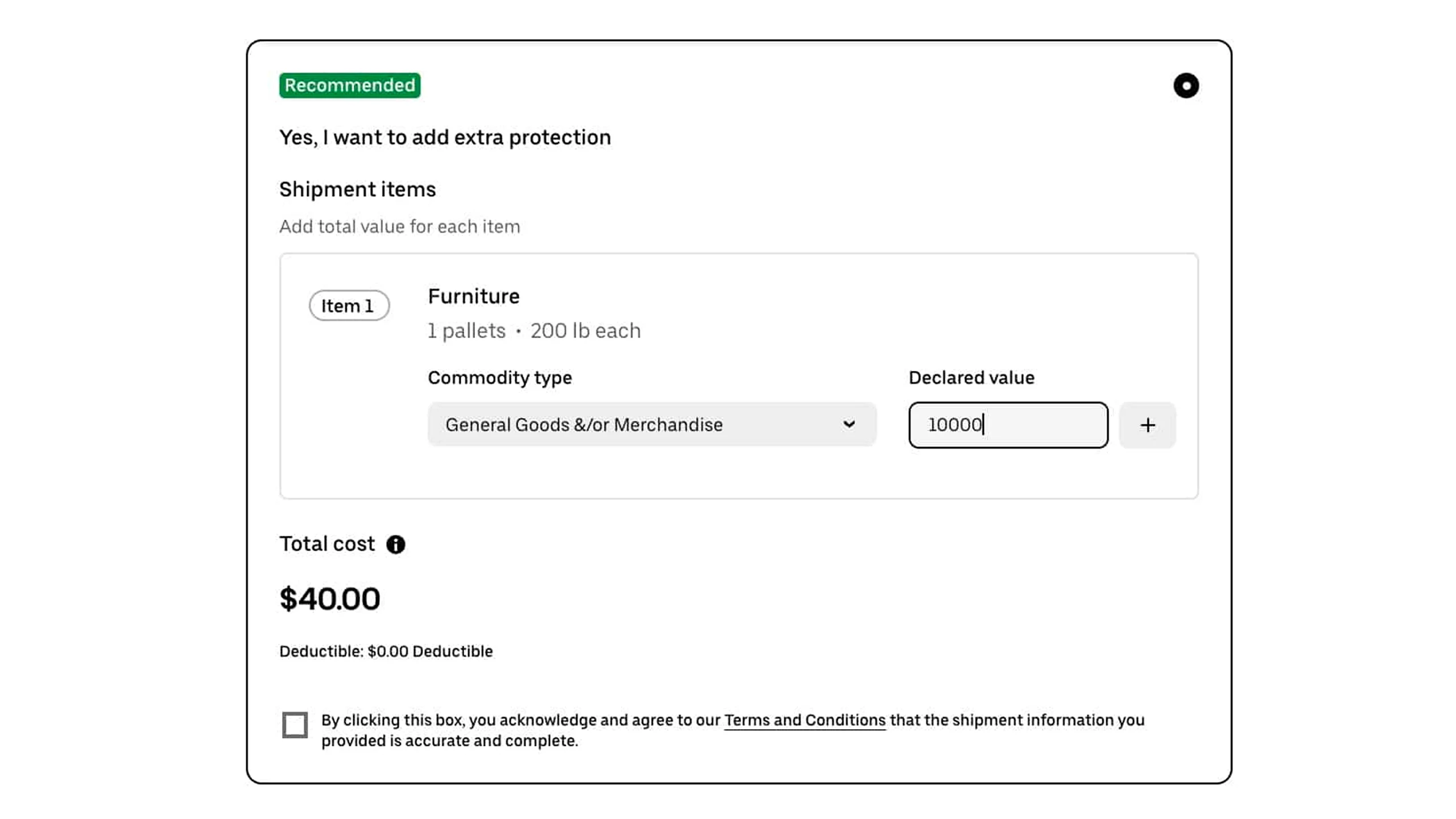Open the Terms and Conditions link
The height and width of the screenshot is (819, 1456).
coord(804,719)
